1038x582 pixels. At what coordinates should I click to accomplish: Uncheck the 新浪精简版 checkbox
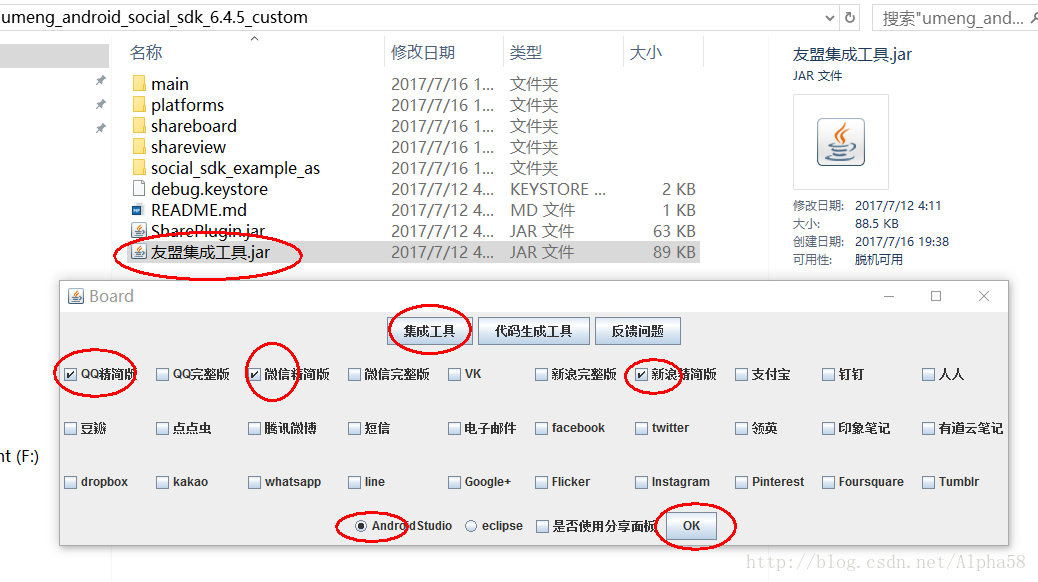[x=641, y=373]
